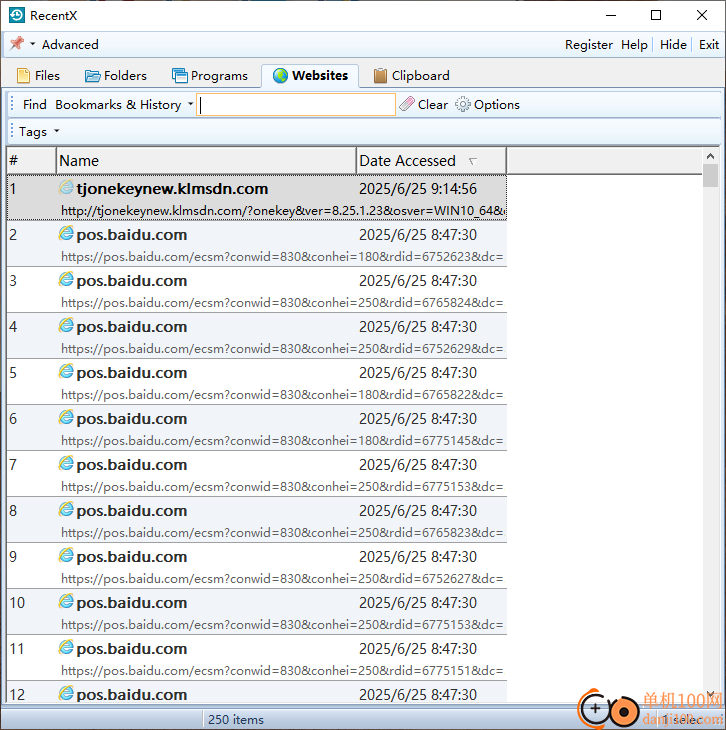
Task: Select URL with rdid=6775151 in row 11
Action: coord(282,671)
